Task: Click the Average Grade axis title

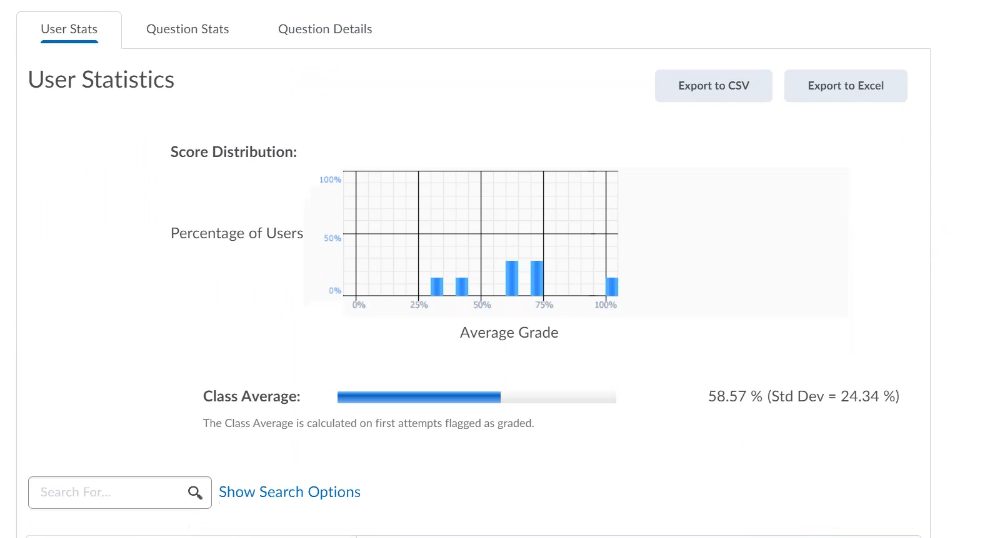Action: tap(509, 332)
